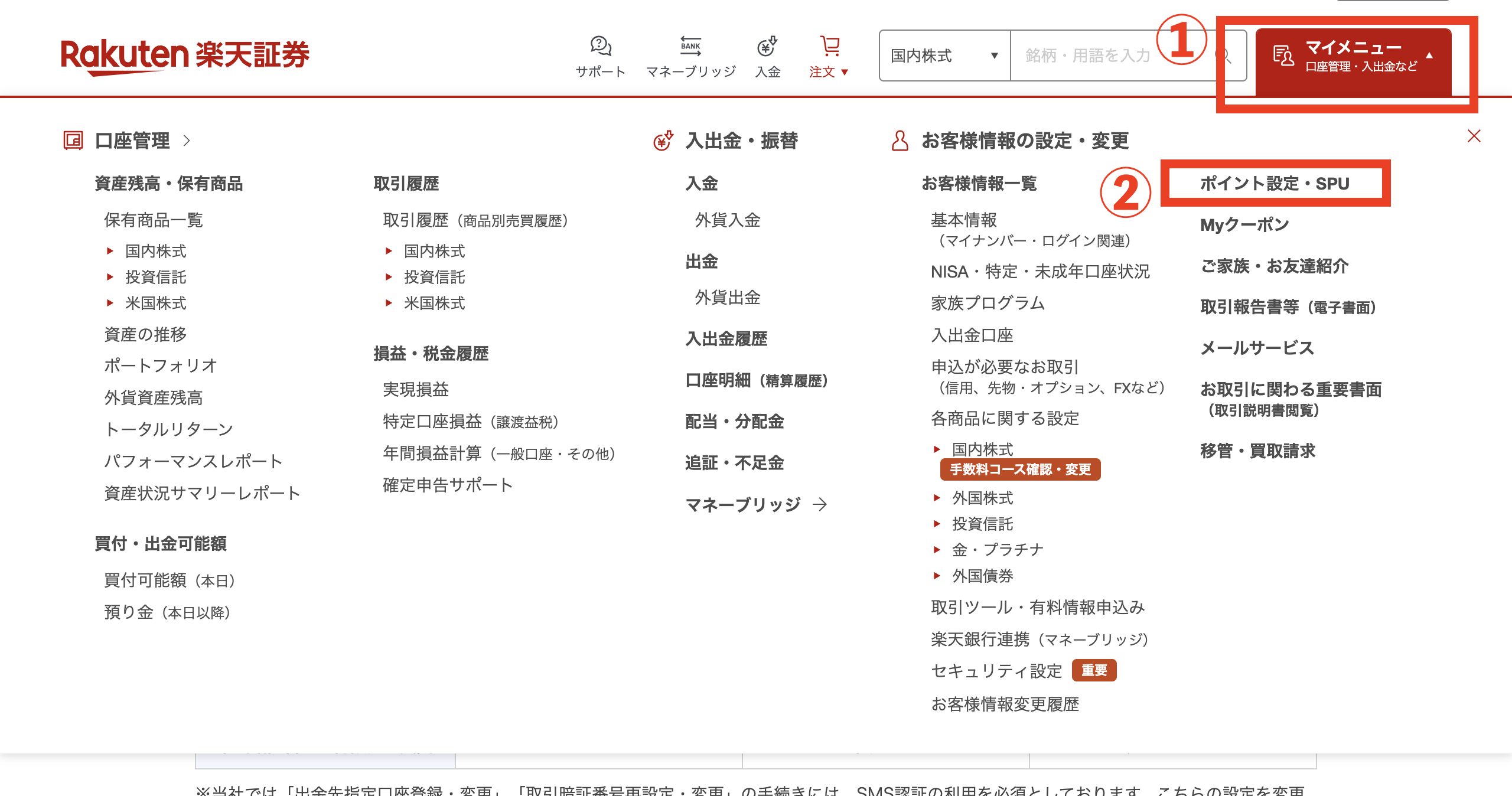Click the 入金 yen deposit icon
Viewport: 1512px width, 796px height.
point(767,46)
